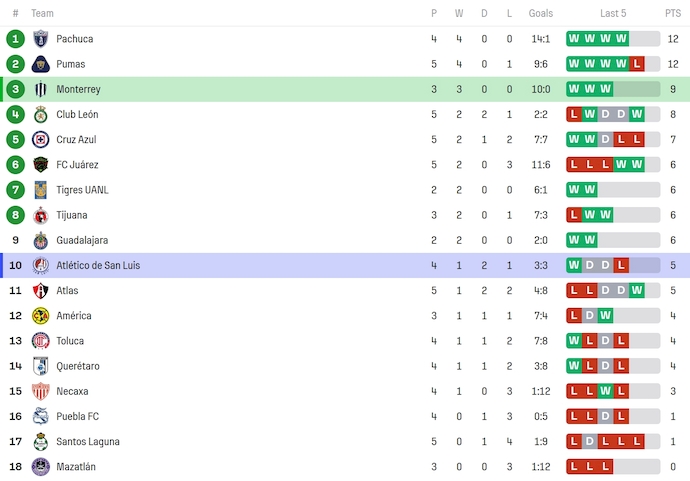
Task: Click the Pachuca club crest icon
Action: pos(41,39)
